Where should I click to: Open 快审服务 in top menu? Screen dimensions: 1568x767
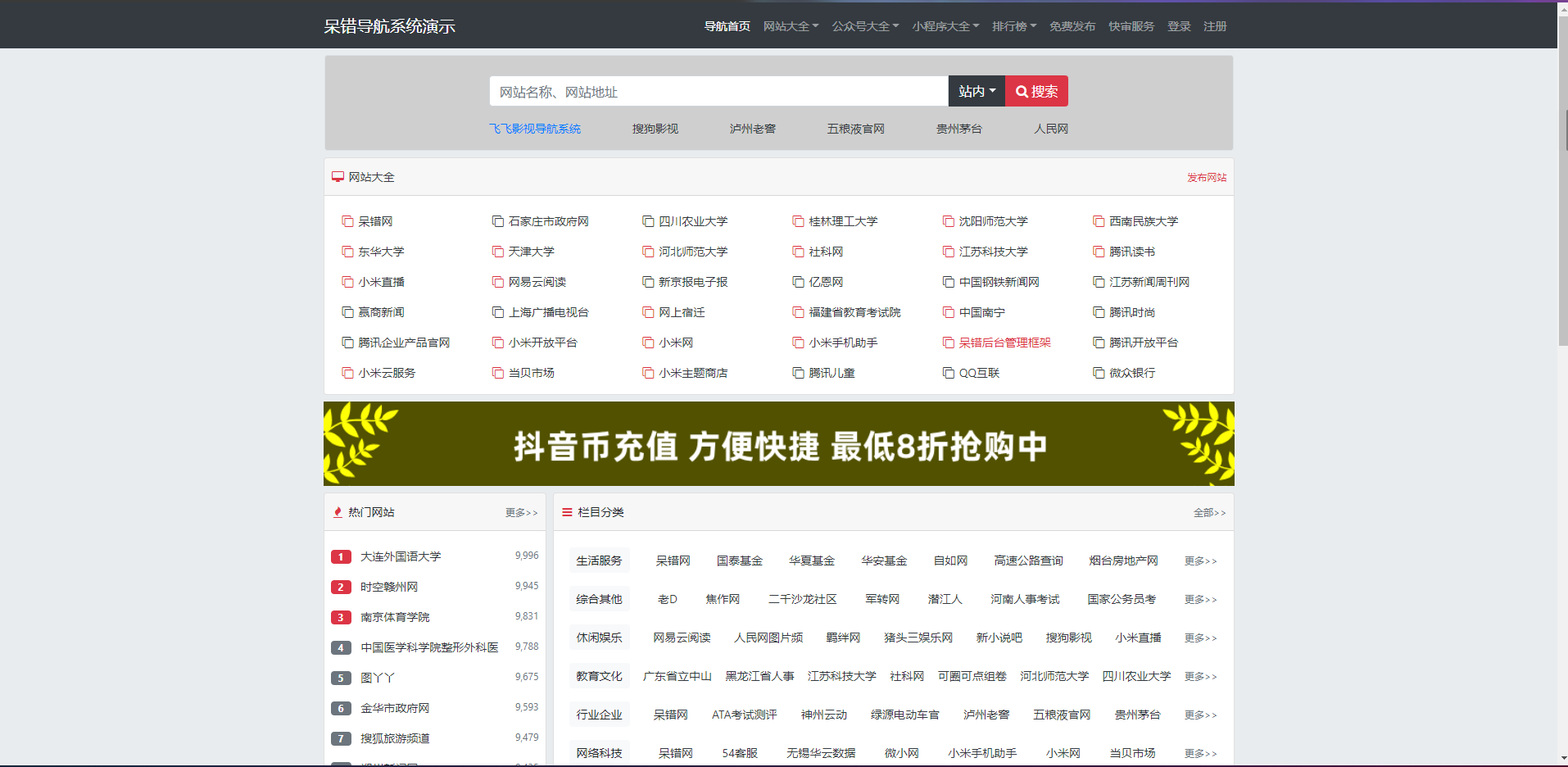pyautogui.click(x=1131, y=26)
